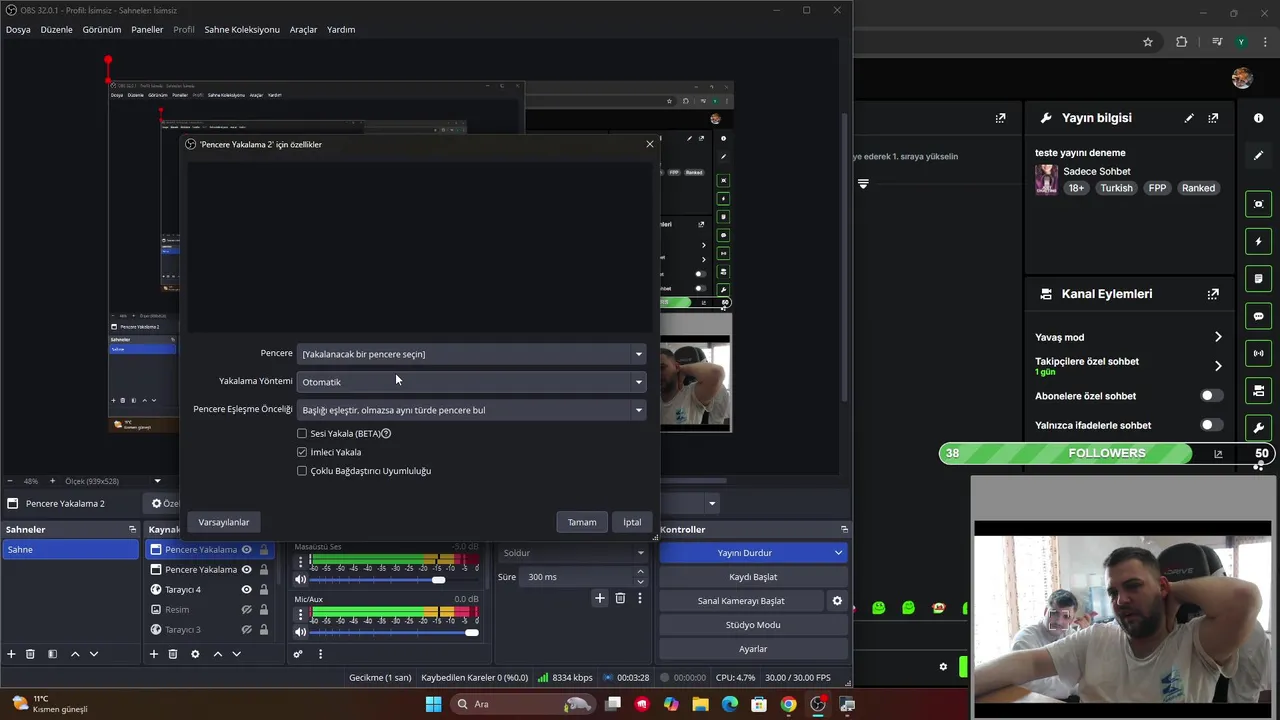The width and height of the screenshot is (1280, 720).
Task: Expand the 'Takipçilere özel sohbet' chevron
Action: 1218,366
